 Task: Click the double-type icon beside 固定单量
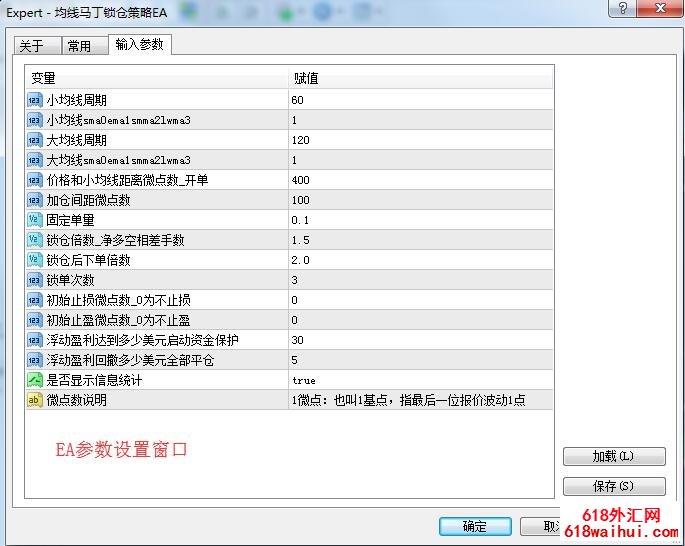click(x=35, y=220)
